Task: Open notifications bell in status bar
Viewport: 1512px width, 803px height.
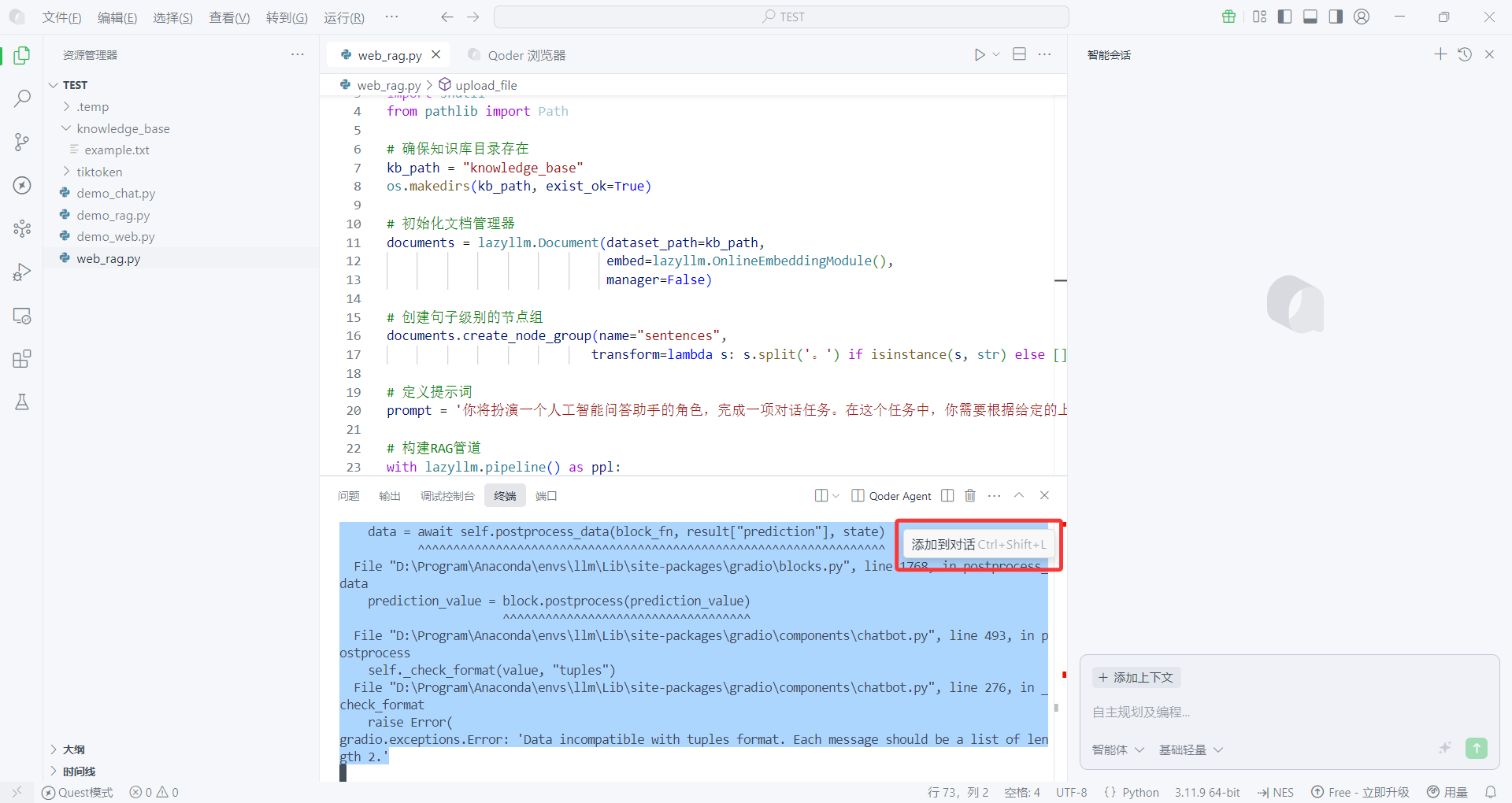Action: (x=1490, y=792)
